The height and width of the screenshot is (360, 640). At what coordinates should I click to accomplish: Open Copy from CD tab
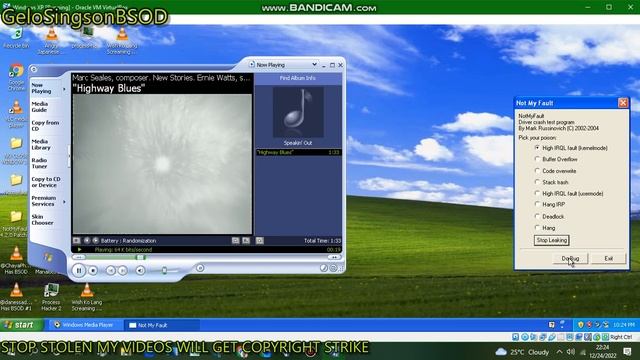[45, 126]
